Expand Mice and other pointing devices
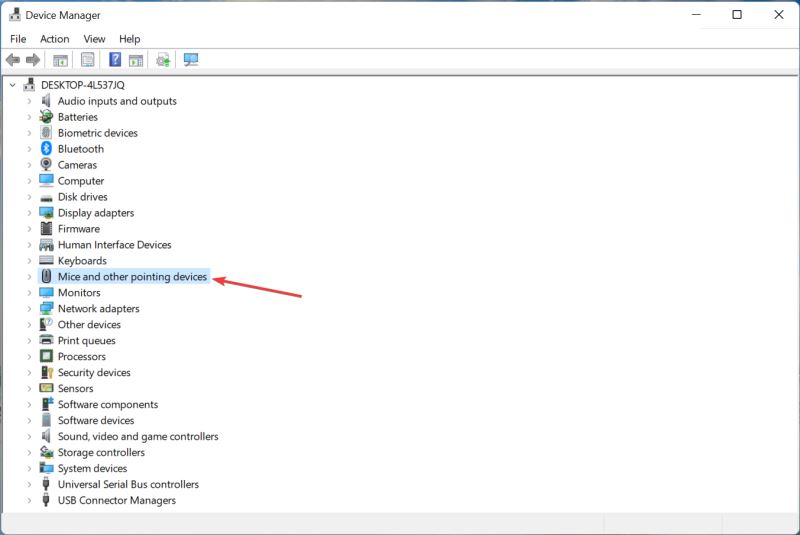Image resolution: width=800 pixels, height=535 pixels. click(x=29, y=277)
